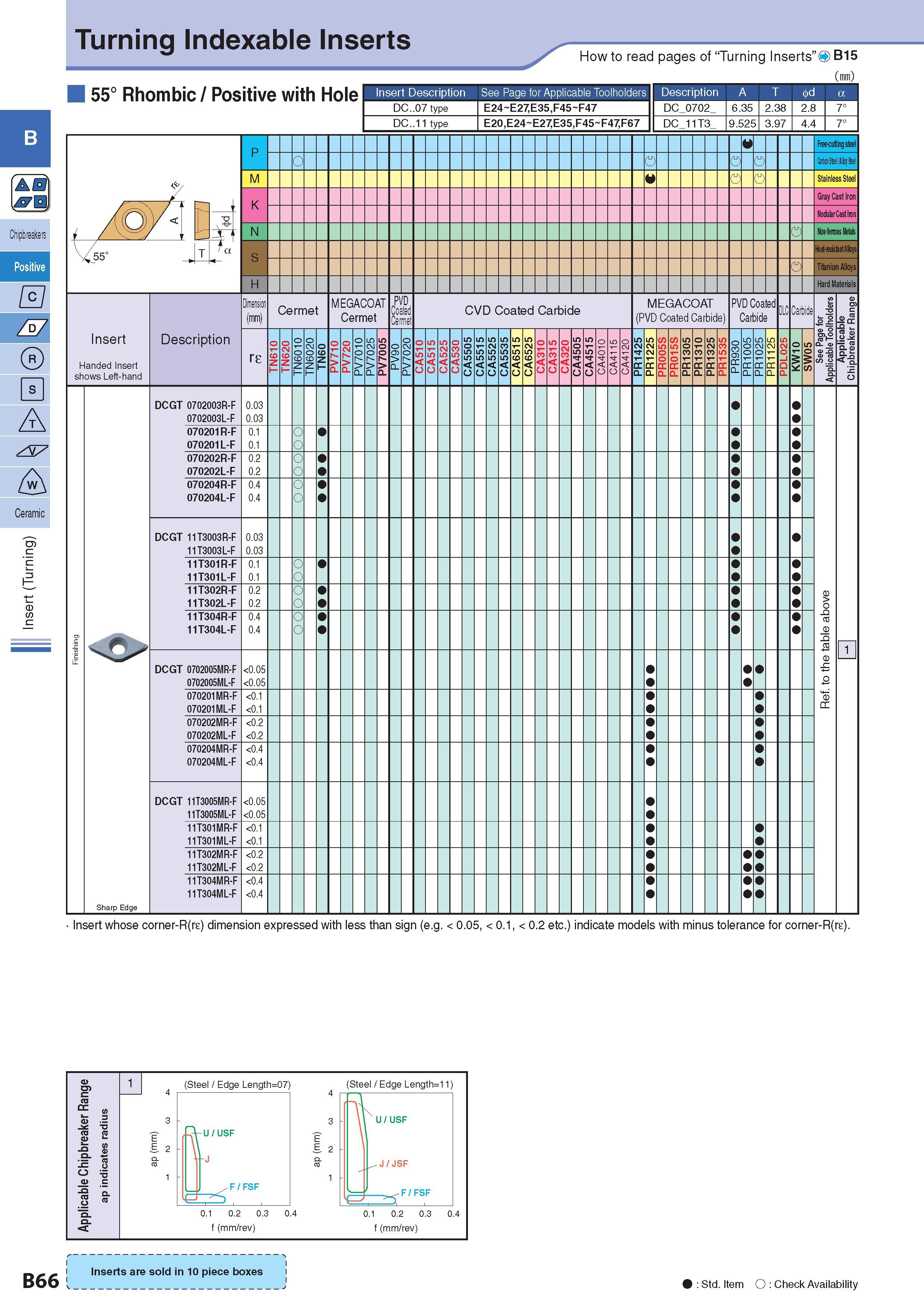Select the '070204ML-F' description row

tap(211, 762)
